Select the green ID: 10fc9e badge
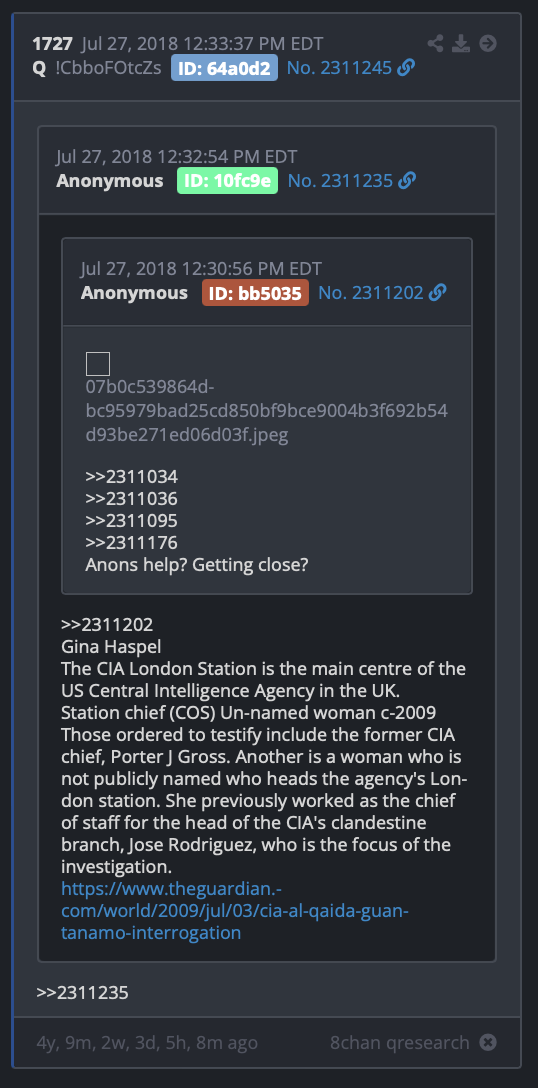 point(227,181)
